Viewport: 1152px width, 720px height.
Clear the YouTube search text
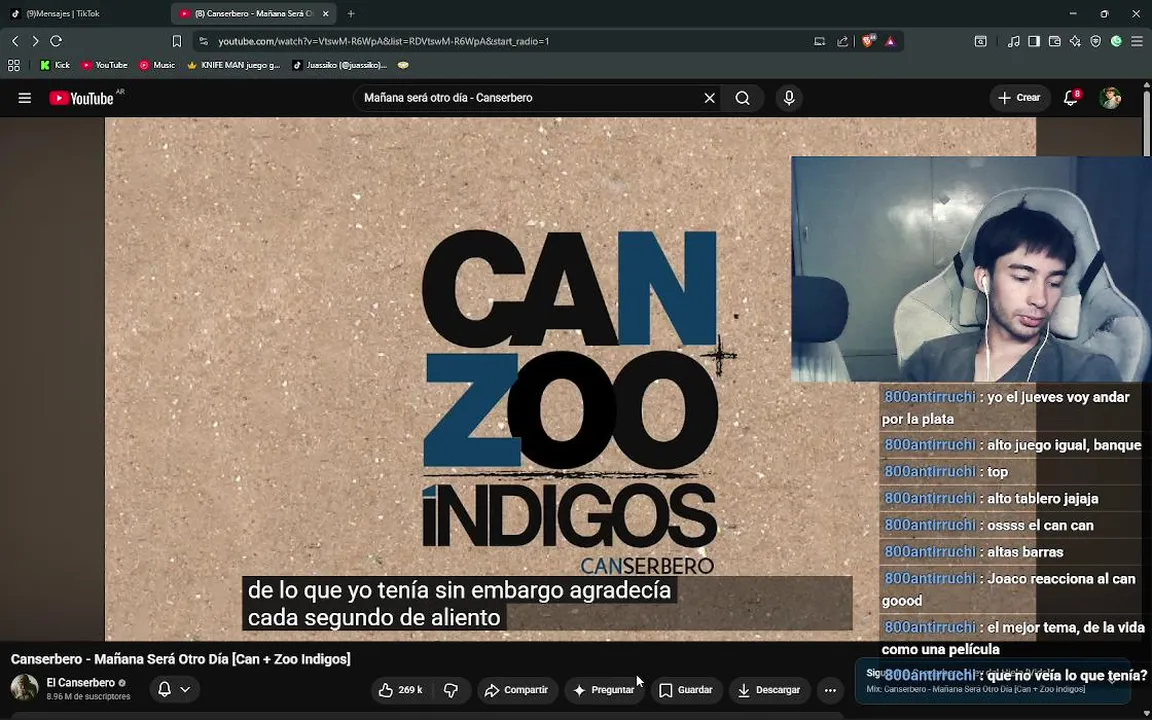tap(710, 98)
